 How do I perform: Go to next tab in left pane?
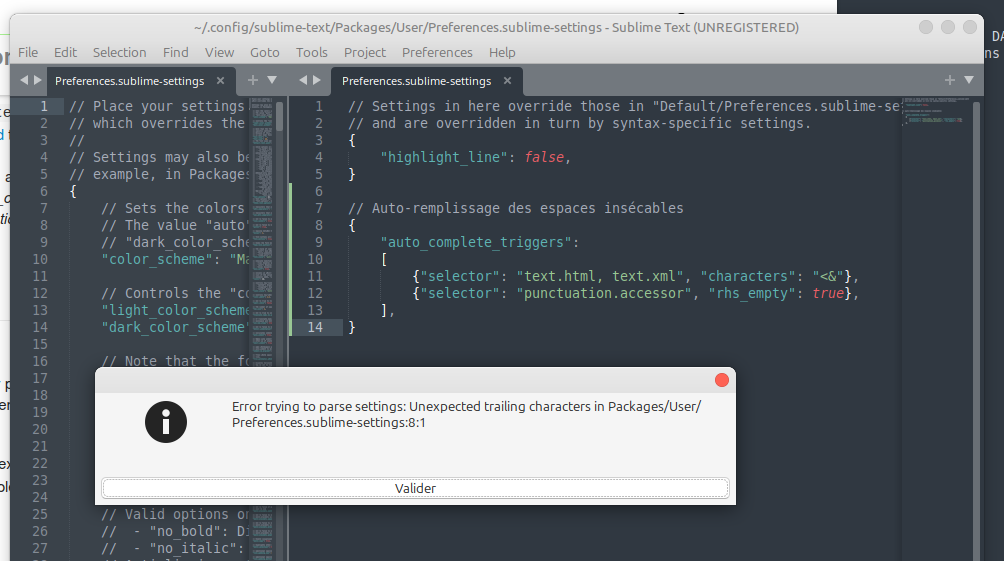click(38, 80)
